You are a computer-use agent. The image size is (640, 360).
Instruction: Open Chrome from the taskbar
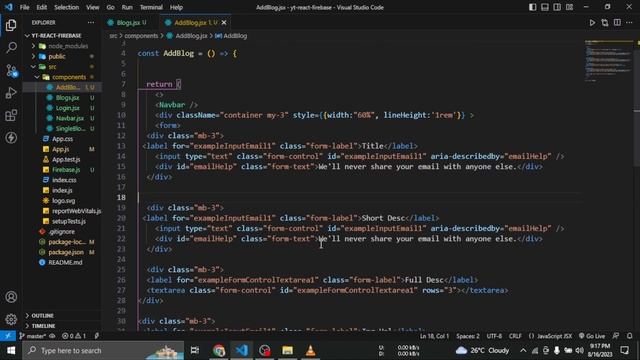[219, 350]
